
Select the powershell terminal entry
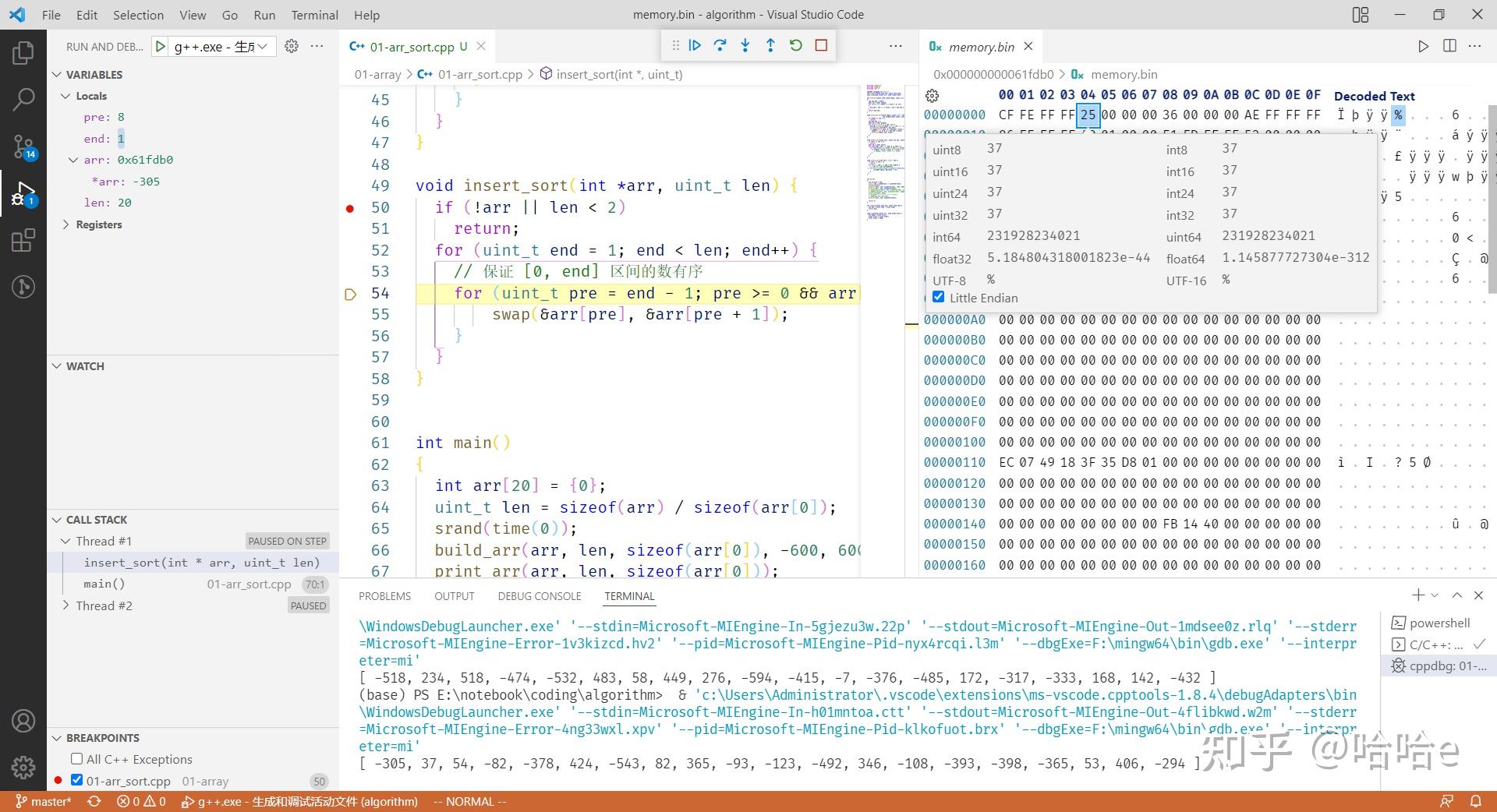coord(1440,622)
